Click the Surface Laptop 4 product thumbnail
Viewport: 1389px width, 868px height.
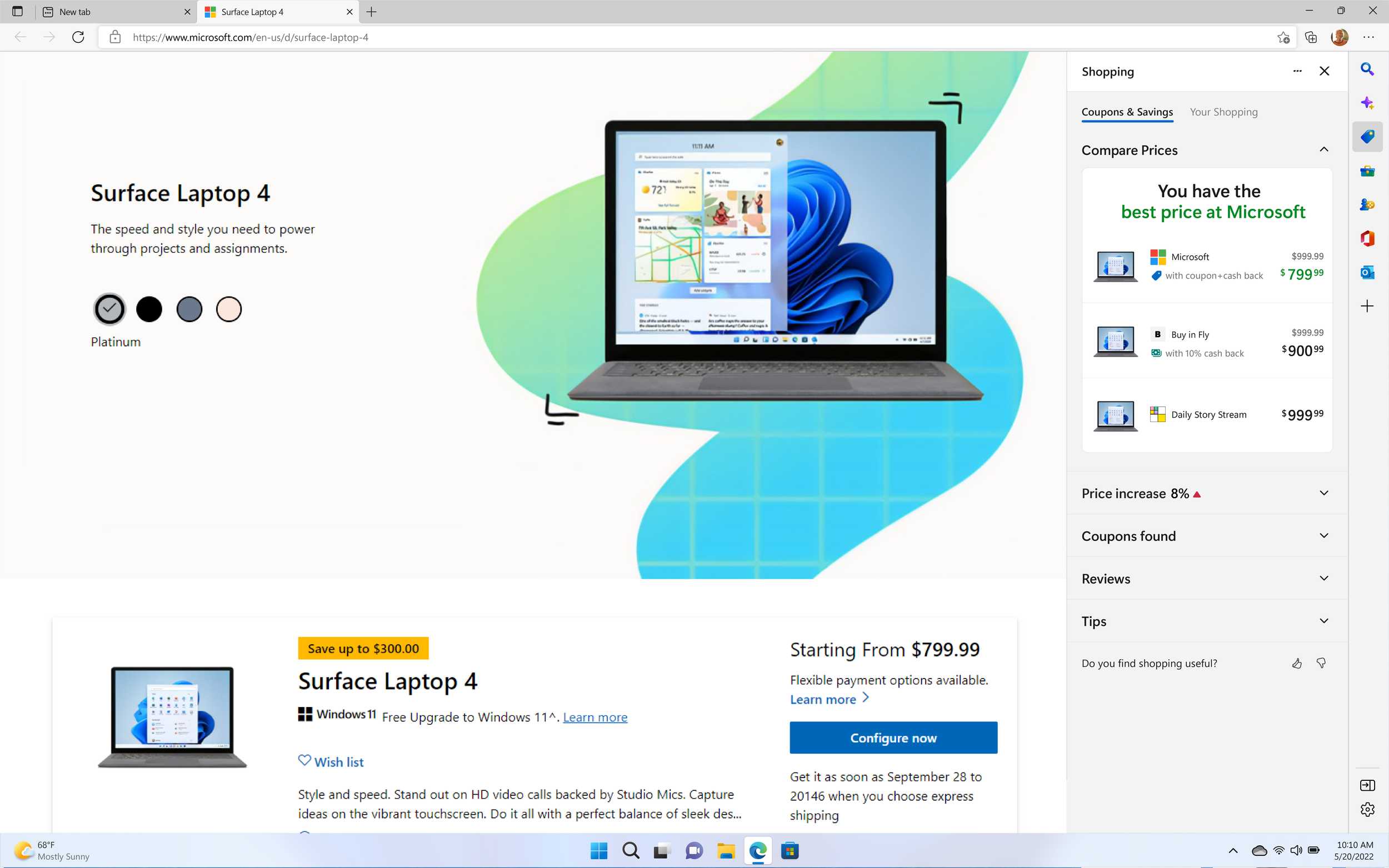172,717
